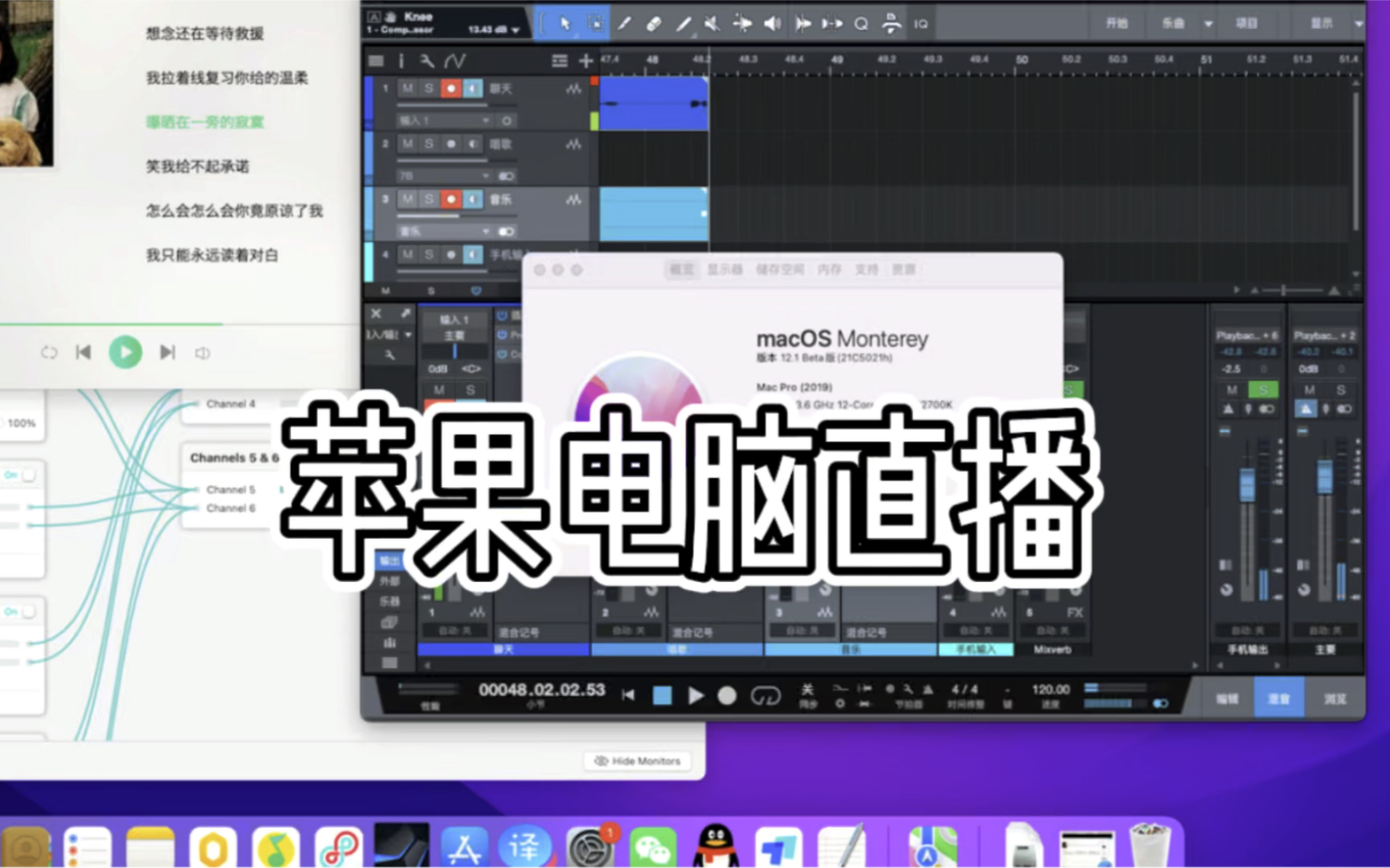Open track 3 input dropdown 音乐
The height and width of the screenshot is (868, 1390).
(444, 231)
